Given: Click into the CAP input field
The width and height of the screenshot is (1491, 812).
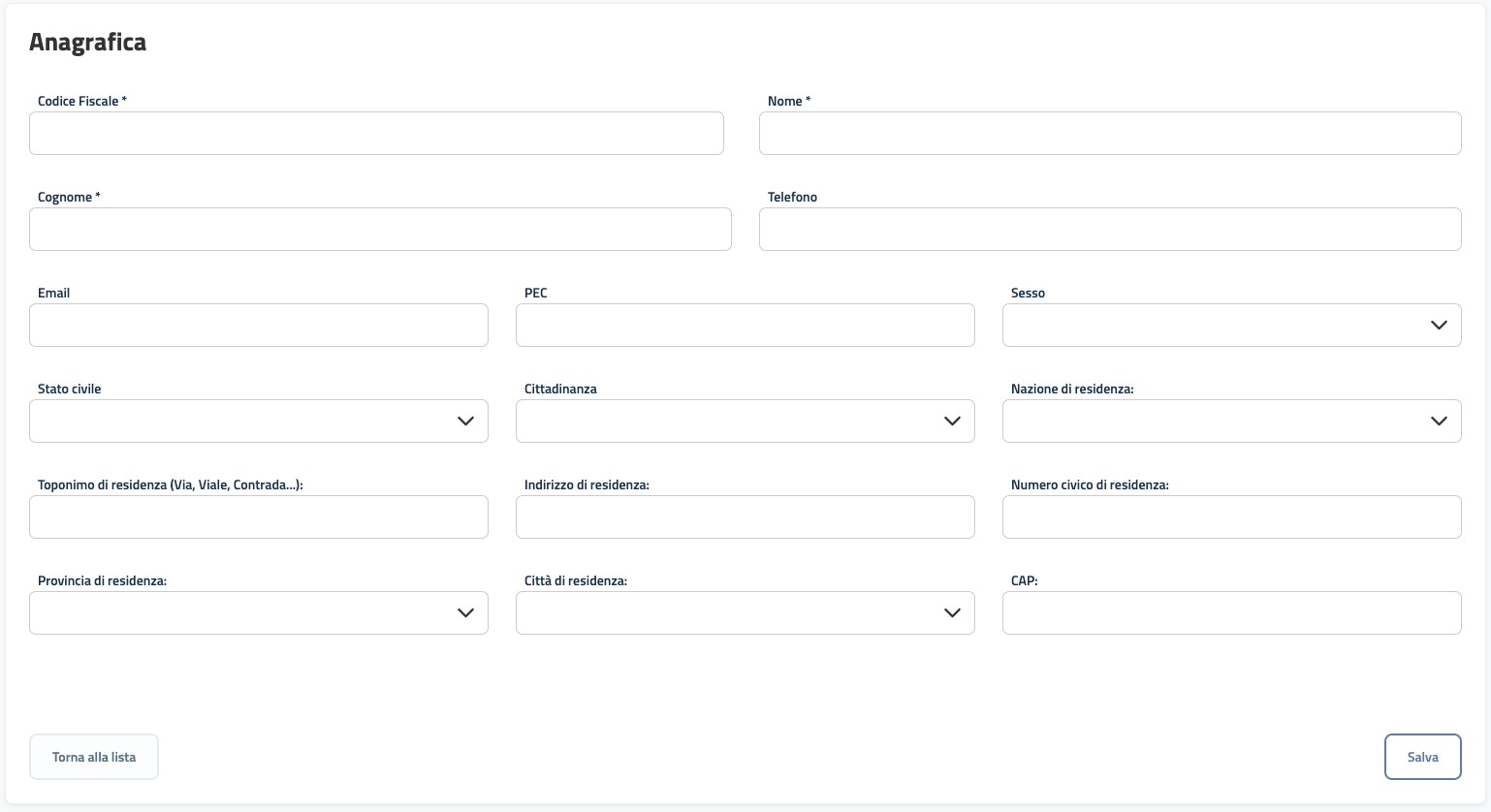Looking at the screenshot, I should point(1231,613).
